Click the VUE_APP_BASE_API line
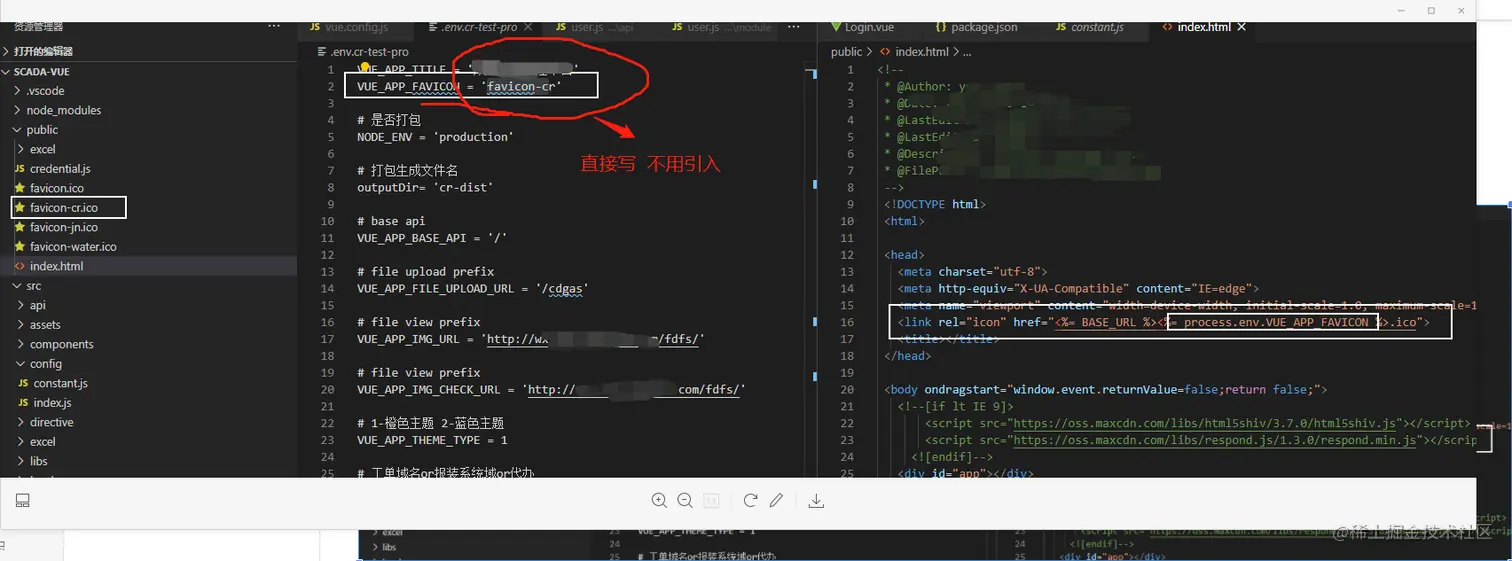The width and height of the screenshot is (1512, 561). tap(432, 238)
